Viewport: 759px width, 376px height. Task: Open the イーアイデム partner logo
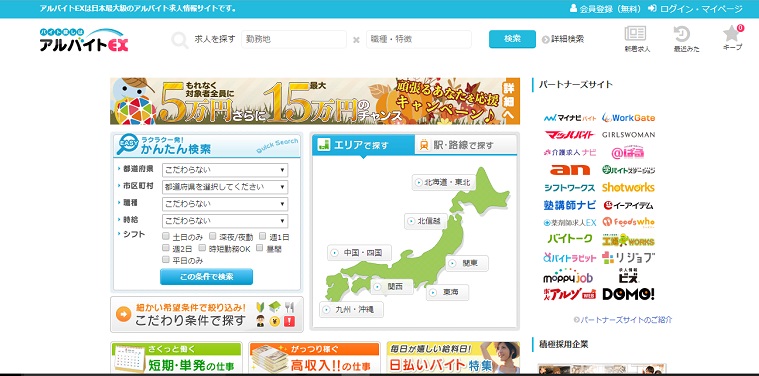(x=628, y=205)
